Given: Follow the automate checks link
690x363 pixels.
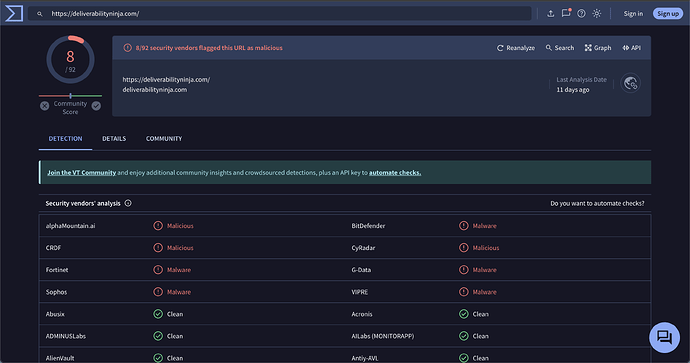Looking at the screenshot, I should [x=395, y=172].
